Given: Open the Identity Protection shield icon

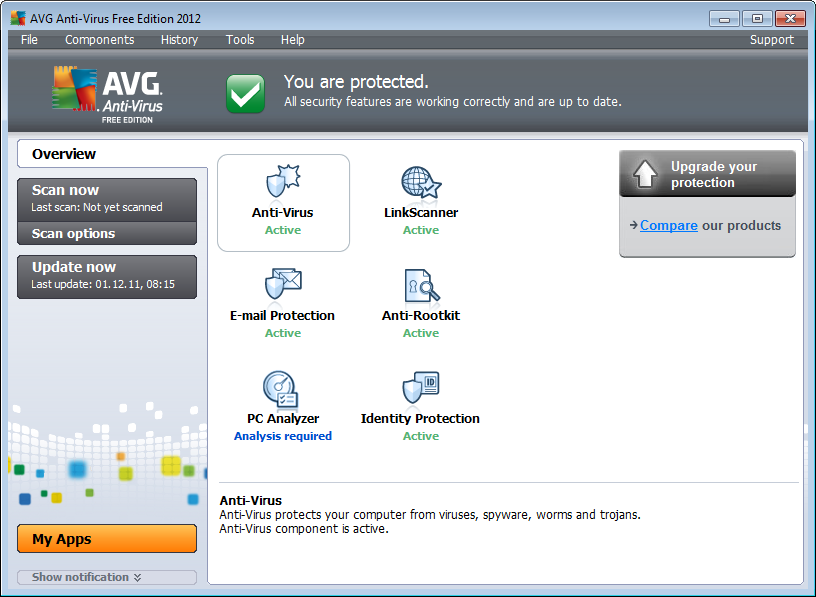Looking at the screenshot, I should click(420, 388).
